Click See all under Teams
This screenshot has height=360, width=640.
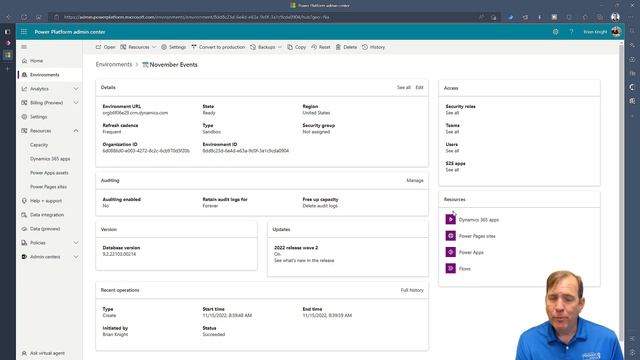(452, 132)
